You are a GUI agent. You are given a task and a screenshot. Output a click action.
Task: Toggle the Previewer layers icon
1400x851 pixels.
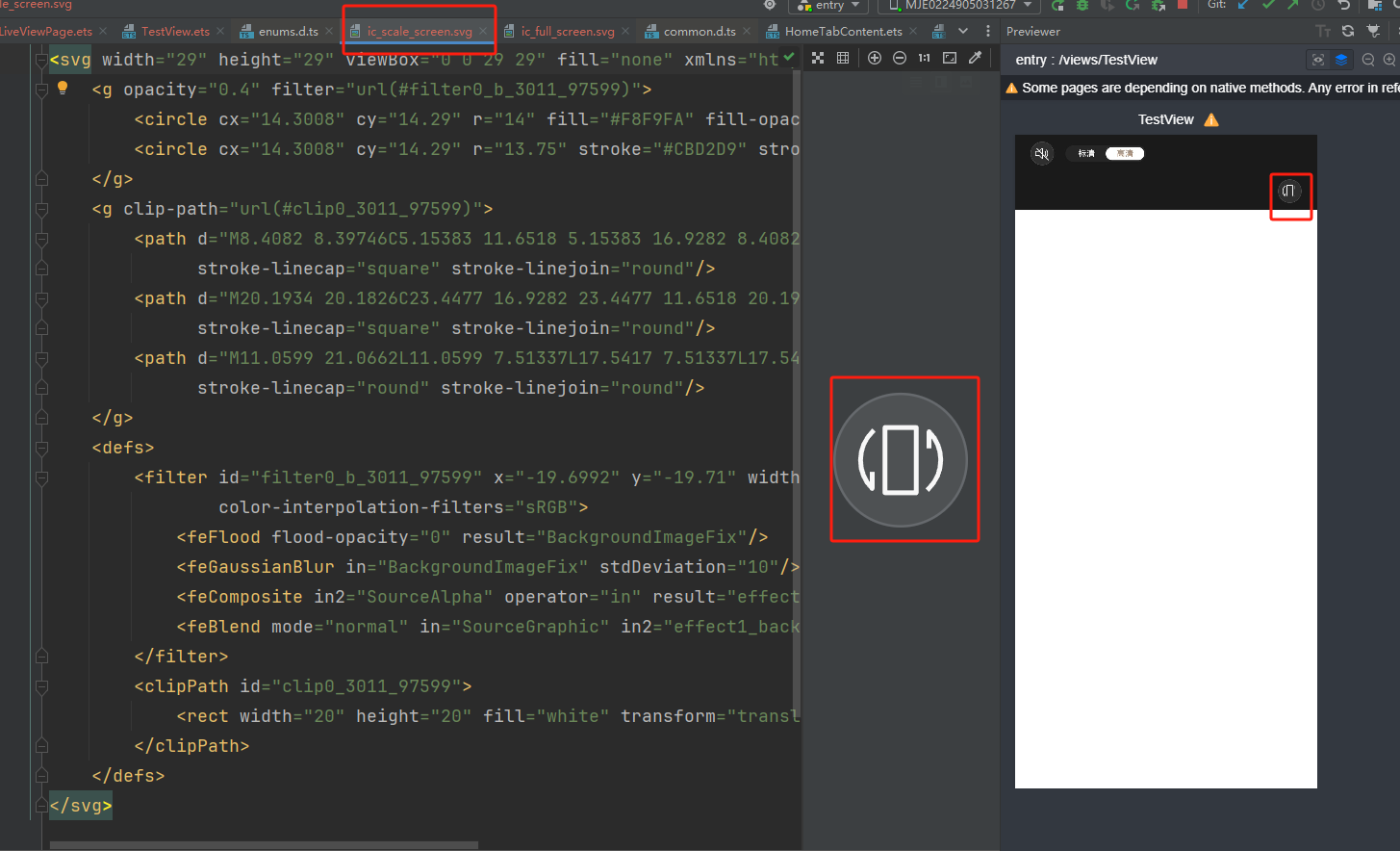pos(1341,60)
